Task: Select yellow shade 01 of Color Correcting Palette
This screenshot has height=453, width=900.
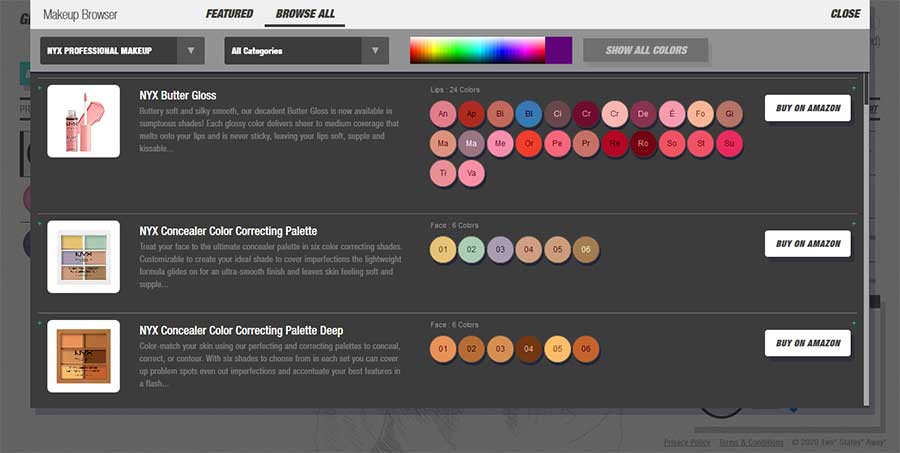Action: (443, 250)
